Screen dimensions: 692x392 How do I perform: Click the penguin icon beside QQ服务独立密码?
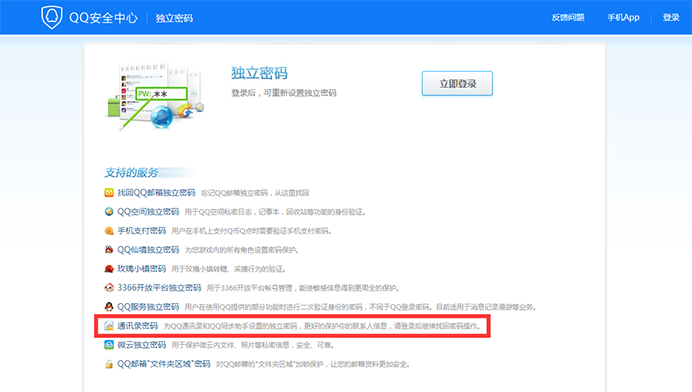click(109, 306)
